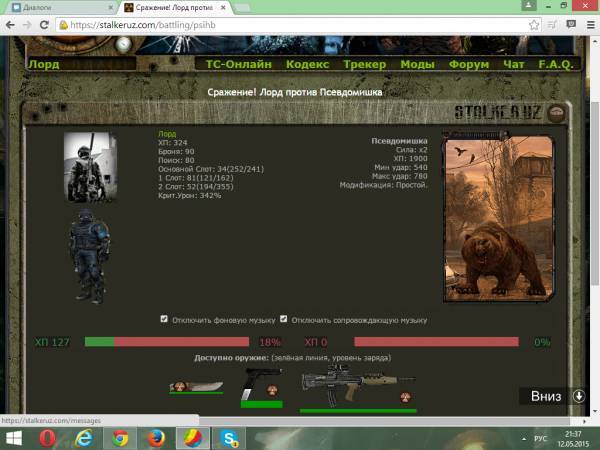Open the 'Кодекс' menu item

coord(306,64)
